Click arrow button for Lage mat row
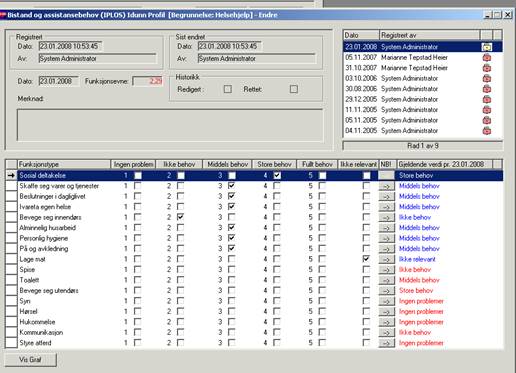Image resolution: width=516 pixels, height=373 pixels. 387,259
